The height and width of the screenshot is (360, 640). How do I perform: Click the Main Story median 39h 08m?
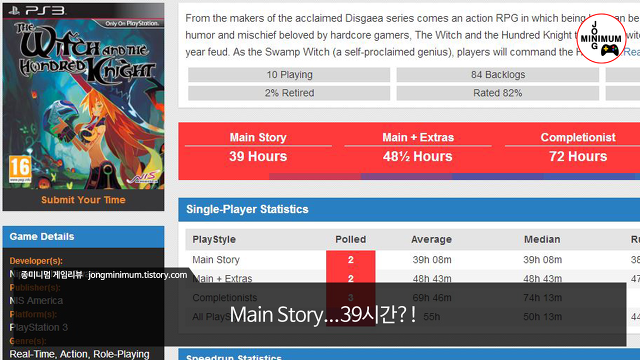coord(542,260)
